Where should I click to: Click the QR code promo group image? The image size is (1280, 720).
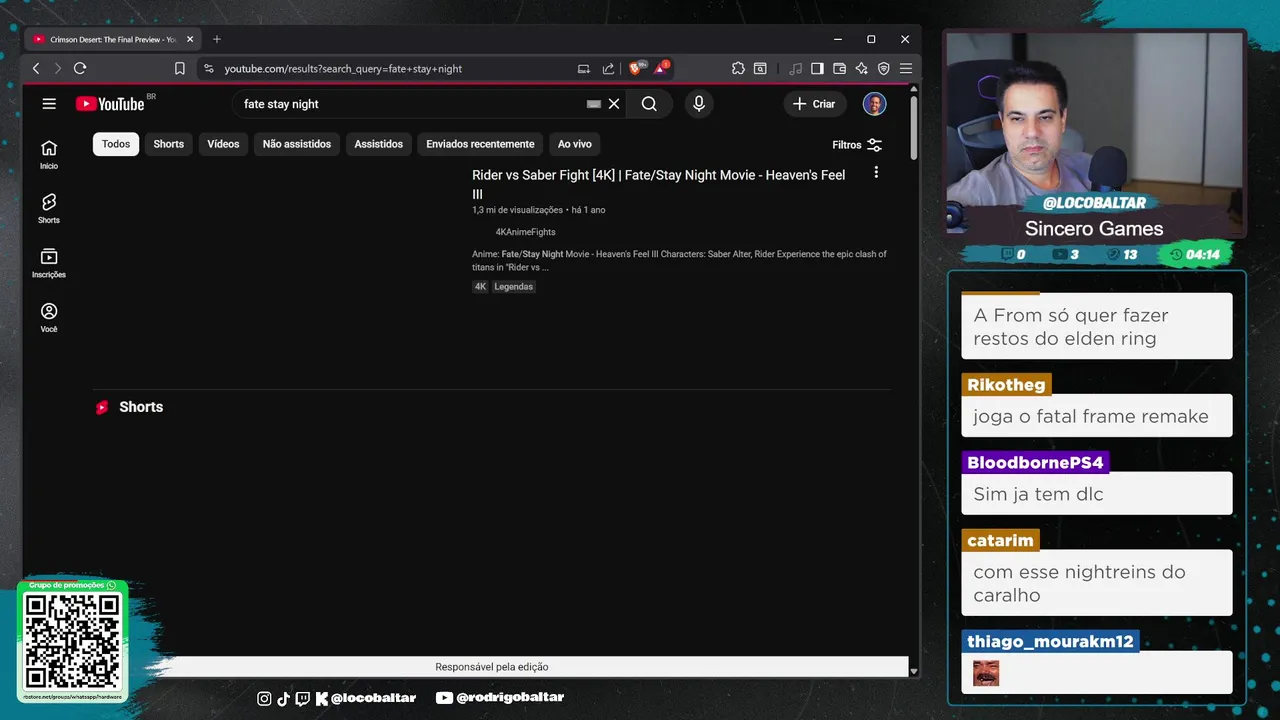[72, 641]
